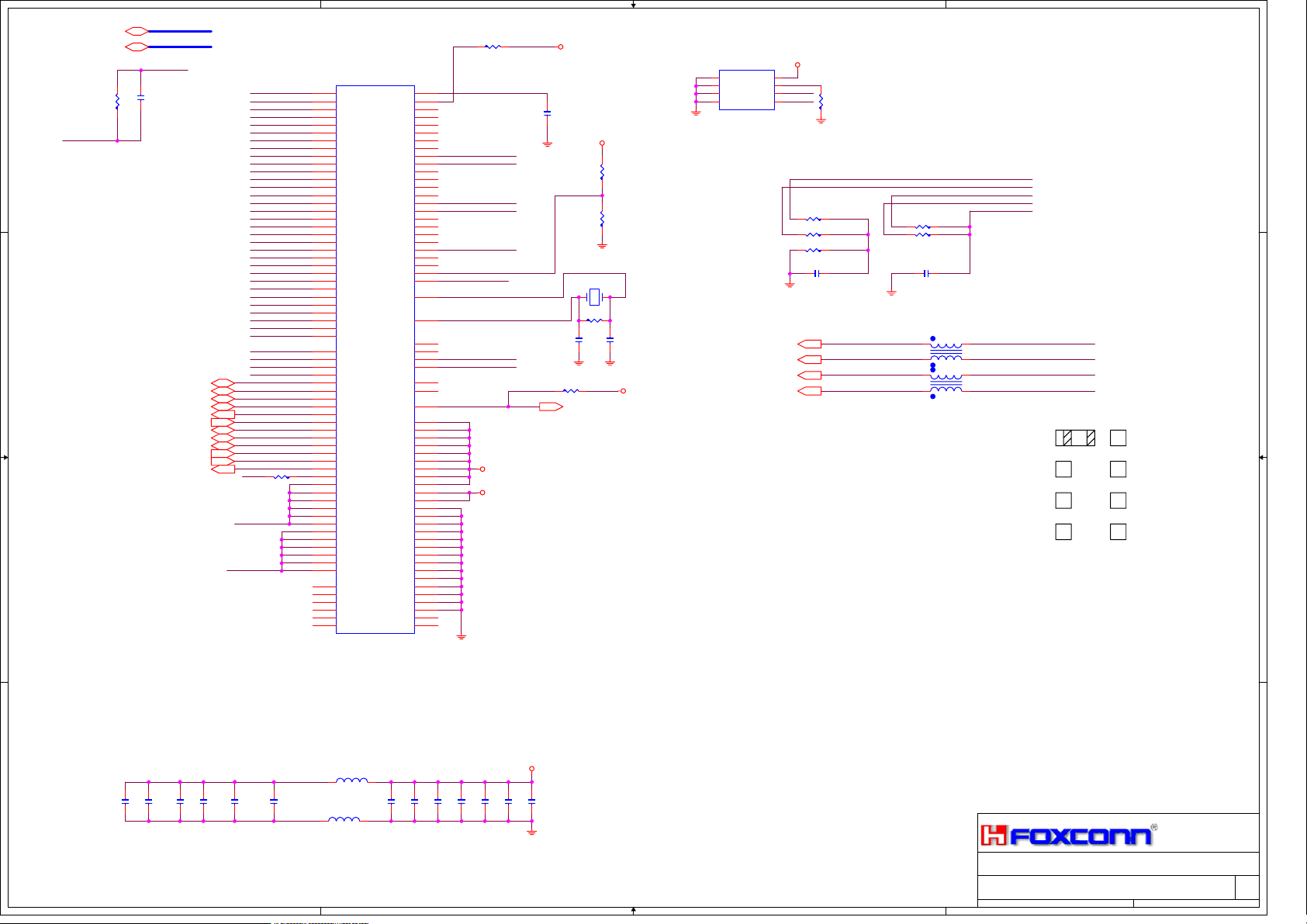
Task: Select the topmost blue bus port symbol
Action: click(137, 31)
